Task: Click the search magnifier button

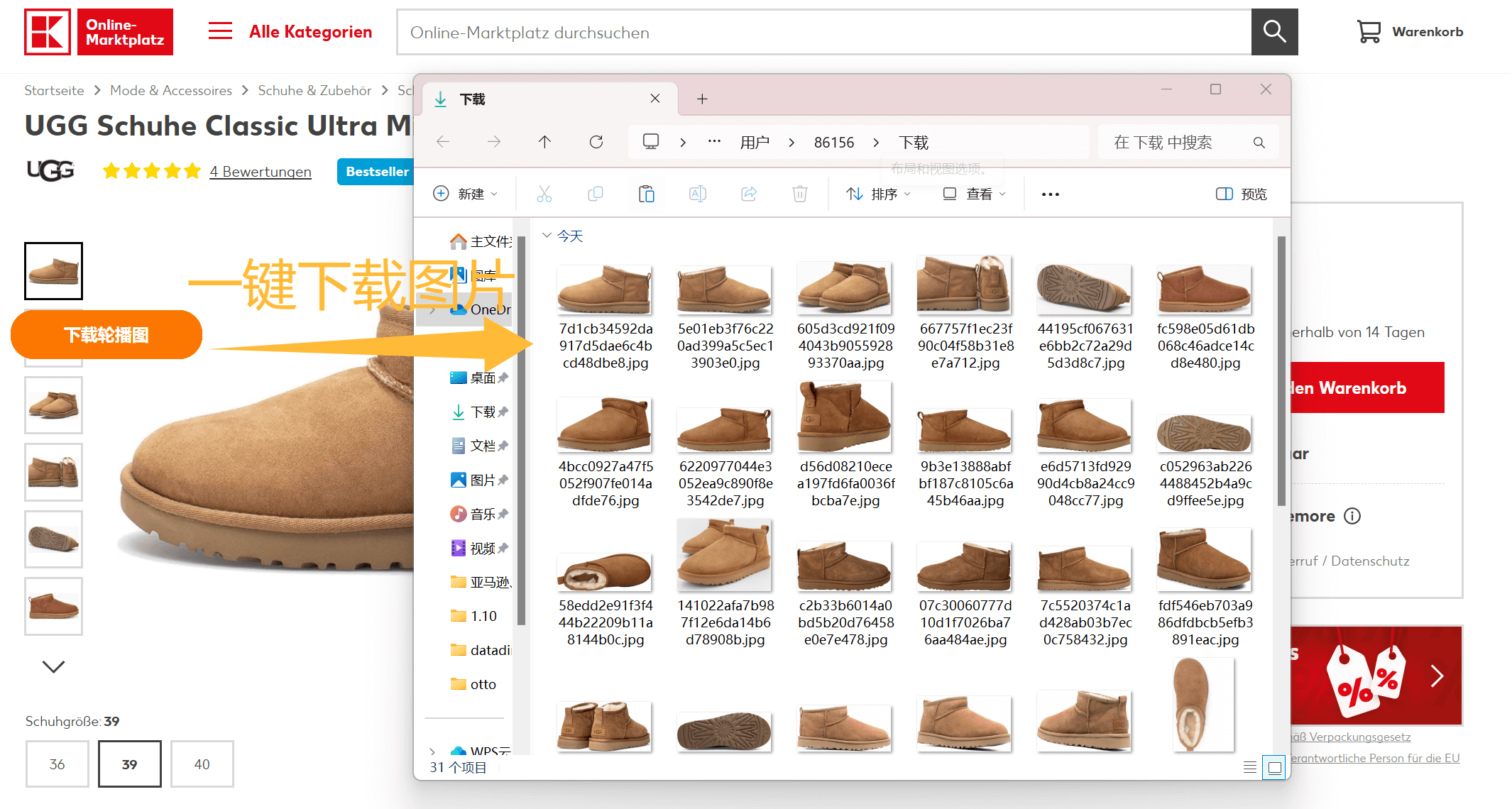Action: [1274, 32]
